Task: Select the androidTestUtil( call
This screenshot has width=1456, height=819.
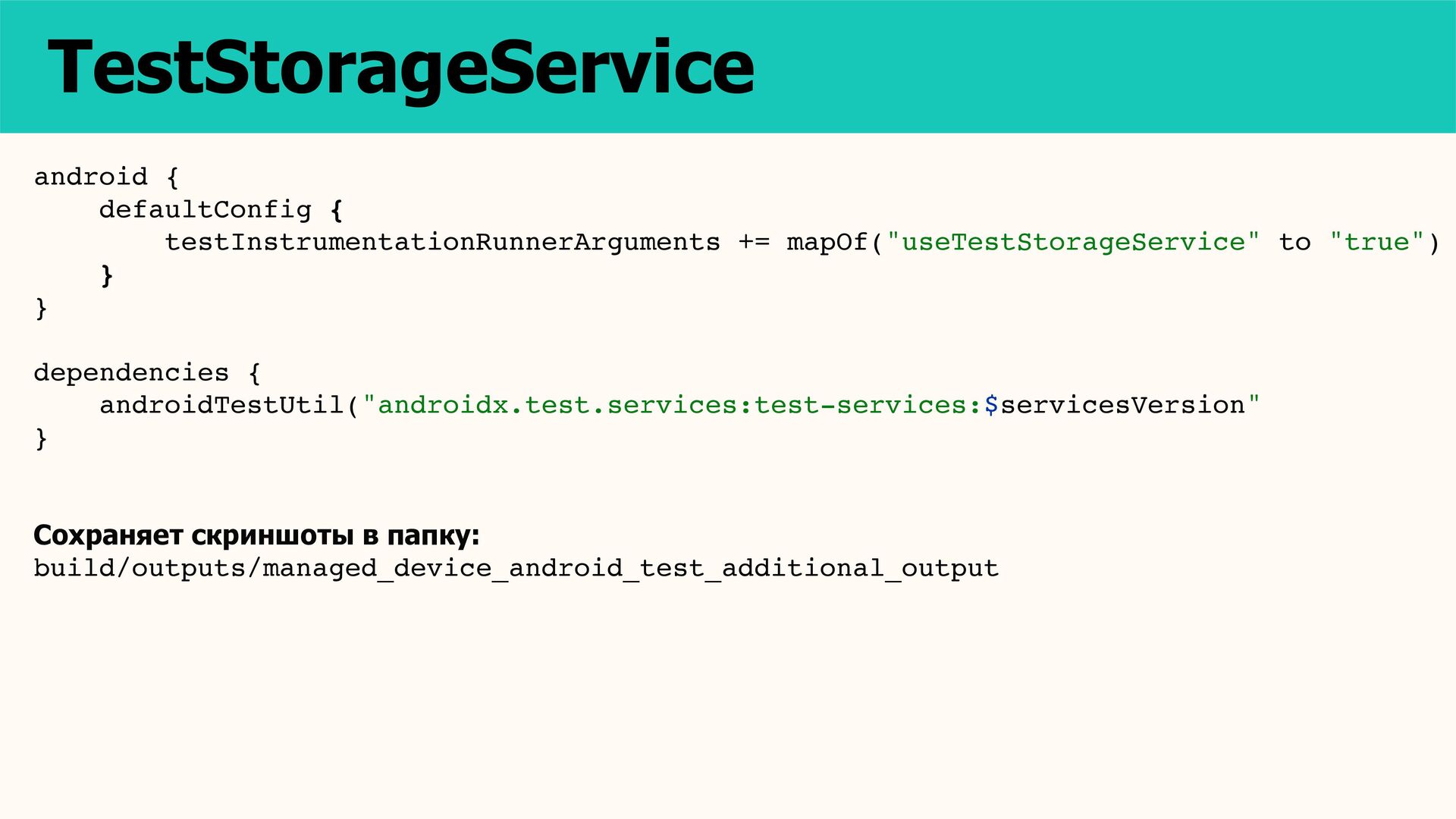Action: point(229,406)
